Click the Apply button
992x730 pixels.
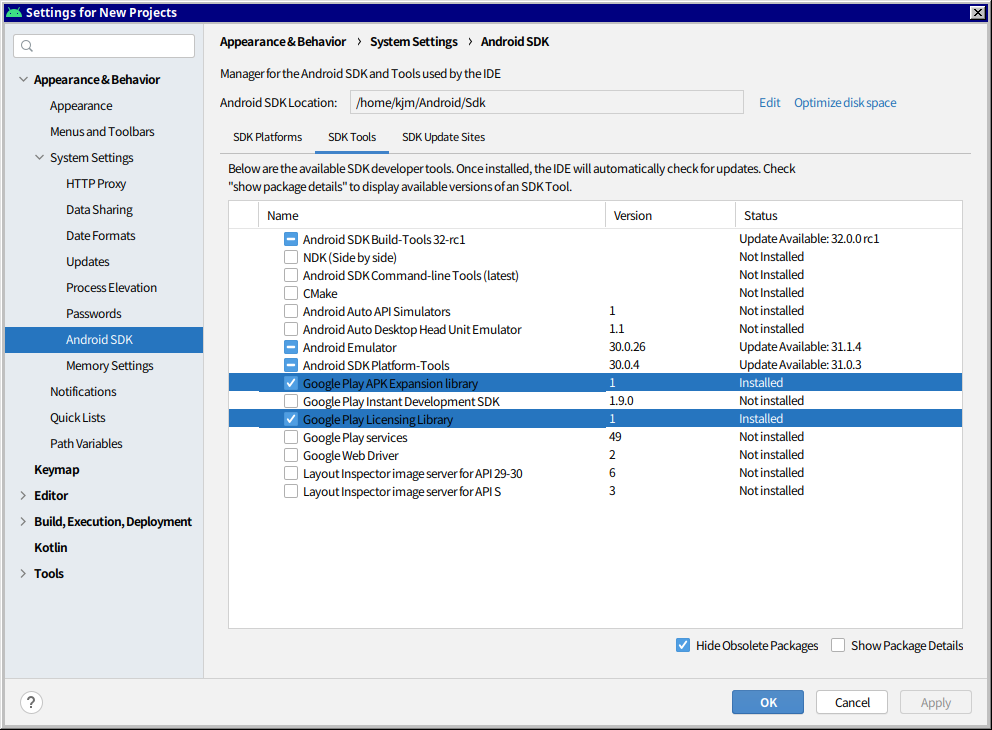click(936, 702)
